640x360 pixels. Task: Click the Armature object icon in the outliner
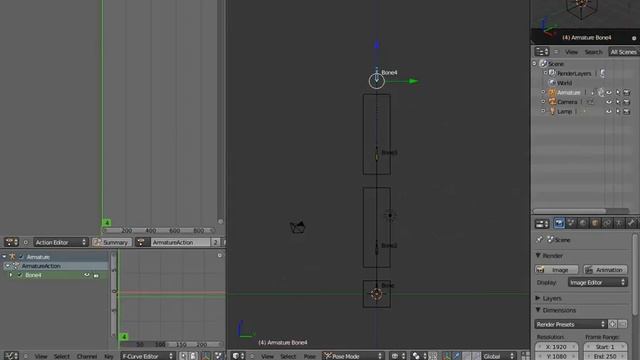552,92
